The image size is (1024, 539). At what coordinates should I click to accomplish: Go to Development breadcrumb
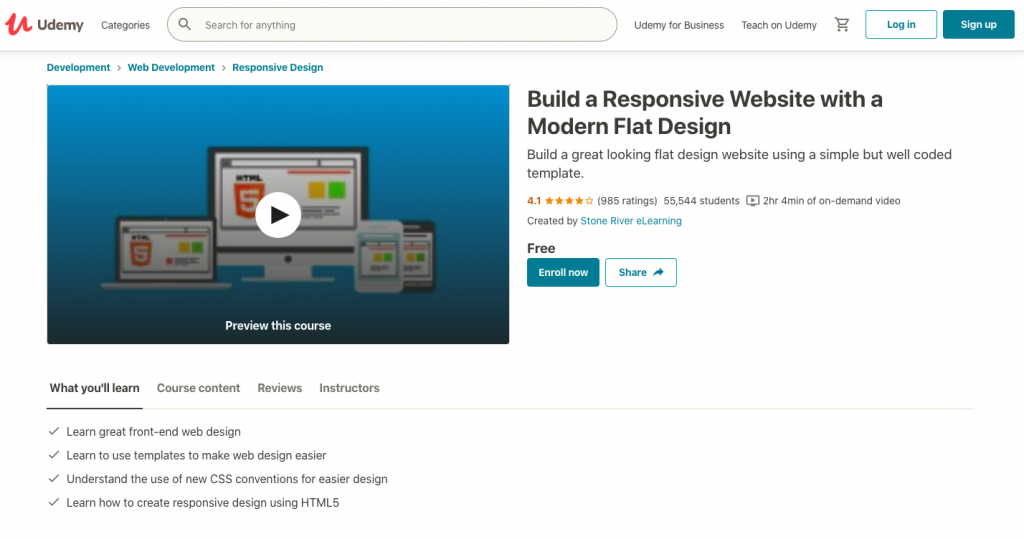click(78, 67)
